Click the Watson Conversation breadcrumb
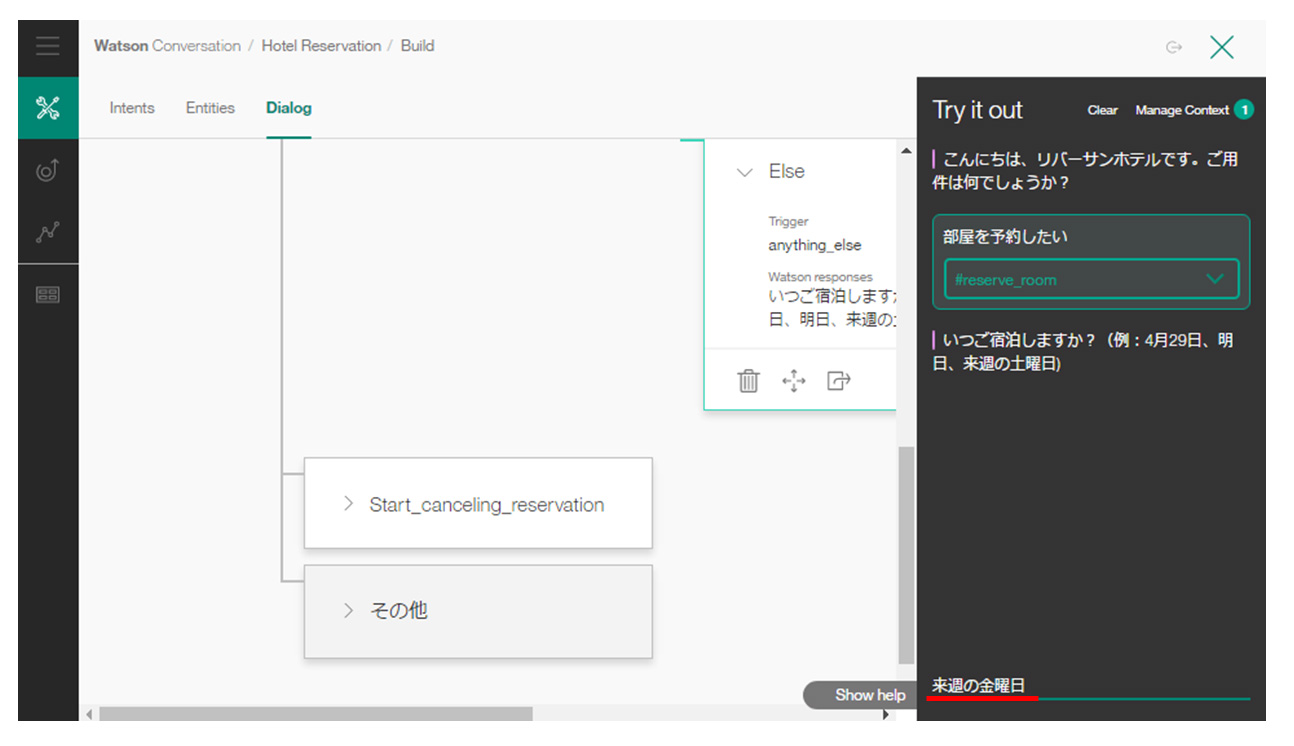The image size is (1294, 746). click(x=167, y=46)
